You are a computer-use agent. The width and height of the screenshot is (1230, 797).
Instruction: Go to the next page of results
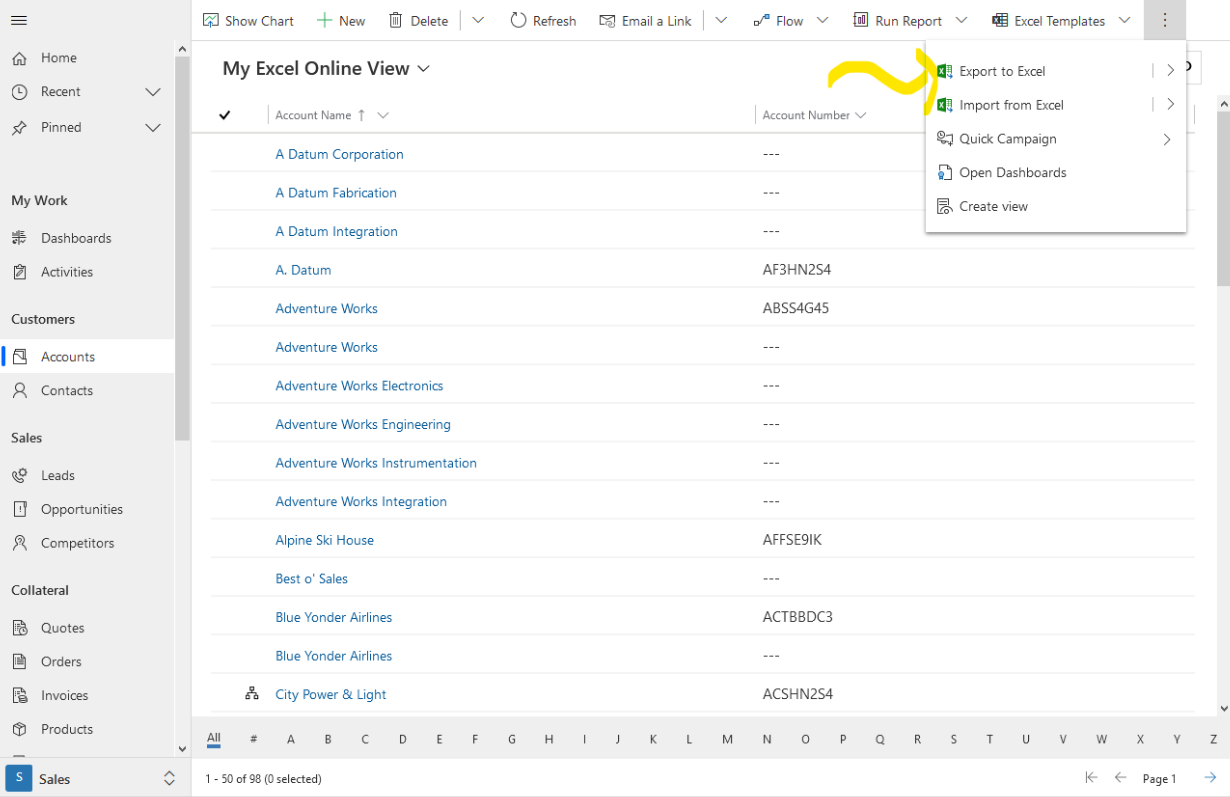coord(1210,777)
